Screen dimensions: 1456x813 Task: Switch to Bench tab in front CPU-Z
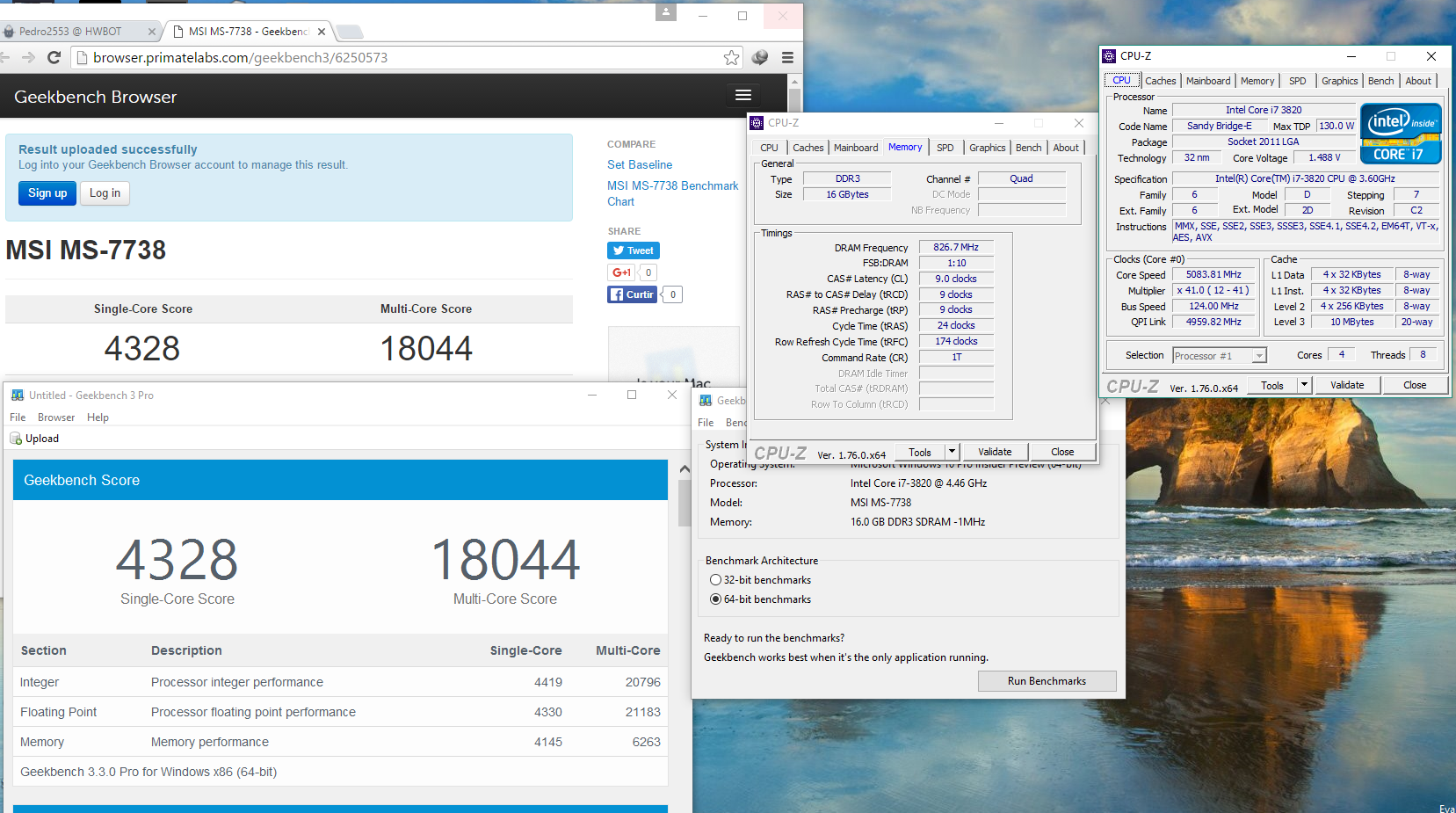pos(1380,81)
